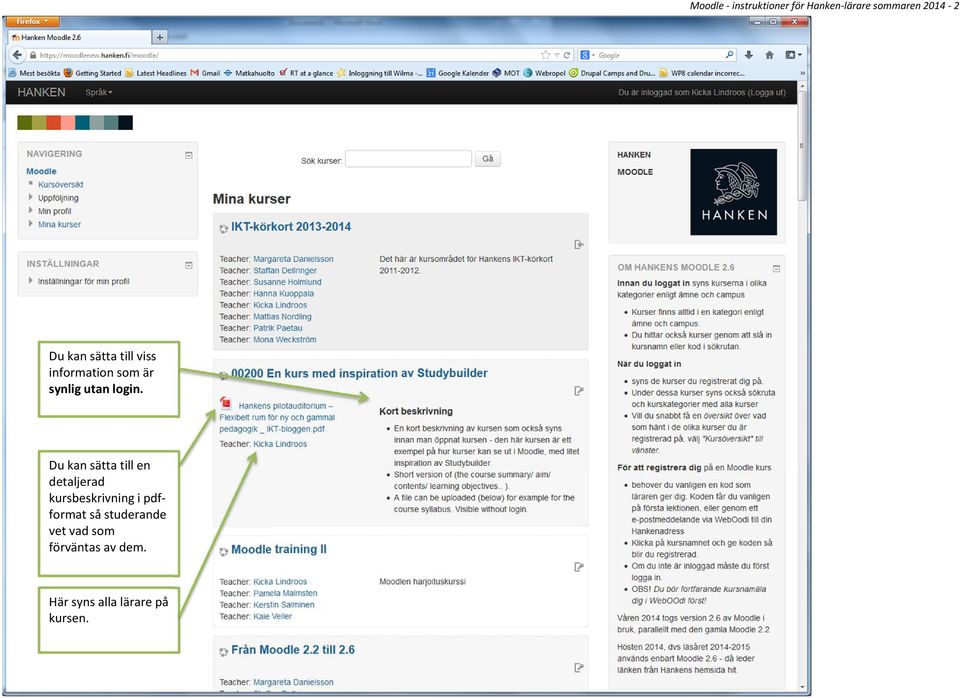Image resolution: width=960 pixels, height=698 pixels.
Task: Open Från Moodle 2.2 till 2.6 course
Action: (x=293, y=650)
